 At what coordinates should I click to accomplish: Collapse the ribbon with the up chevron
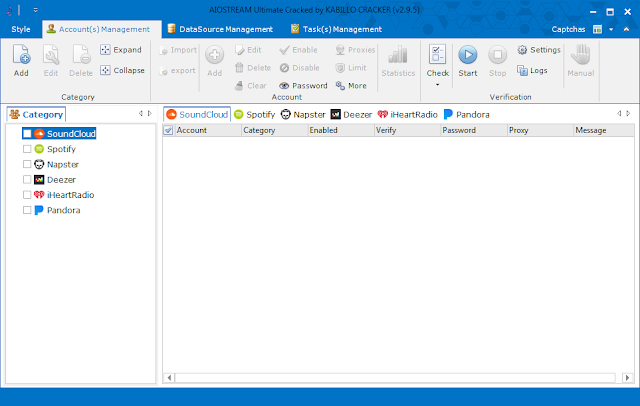[x=626, y=29]
